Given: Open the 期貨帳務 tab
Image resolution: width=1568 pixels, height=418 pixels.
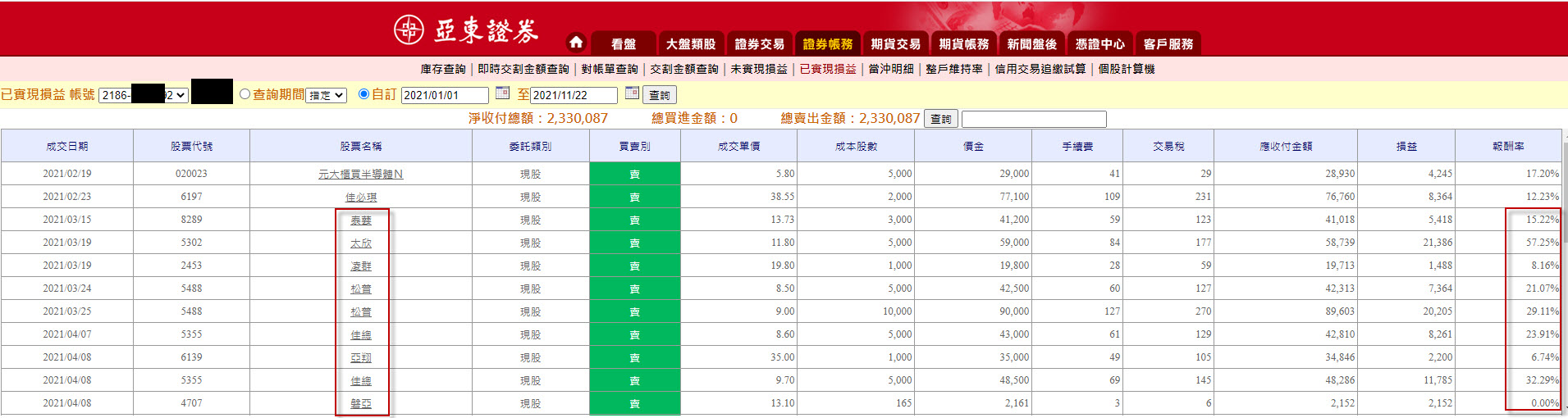Looking at the screenshot, I should click(x=963, y=43).
